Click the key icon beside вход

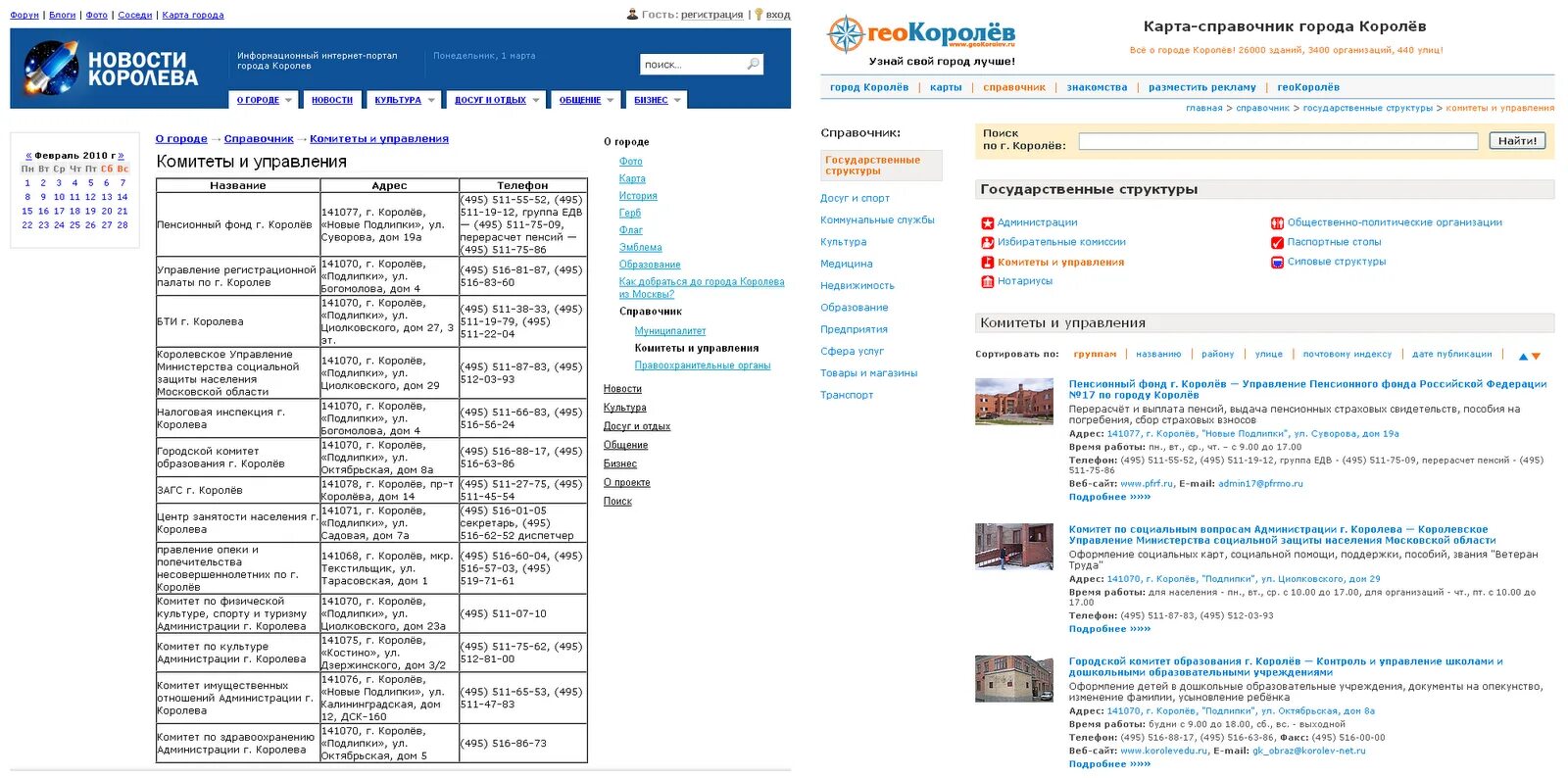(x=759, y=14)
